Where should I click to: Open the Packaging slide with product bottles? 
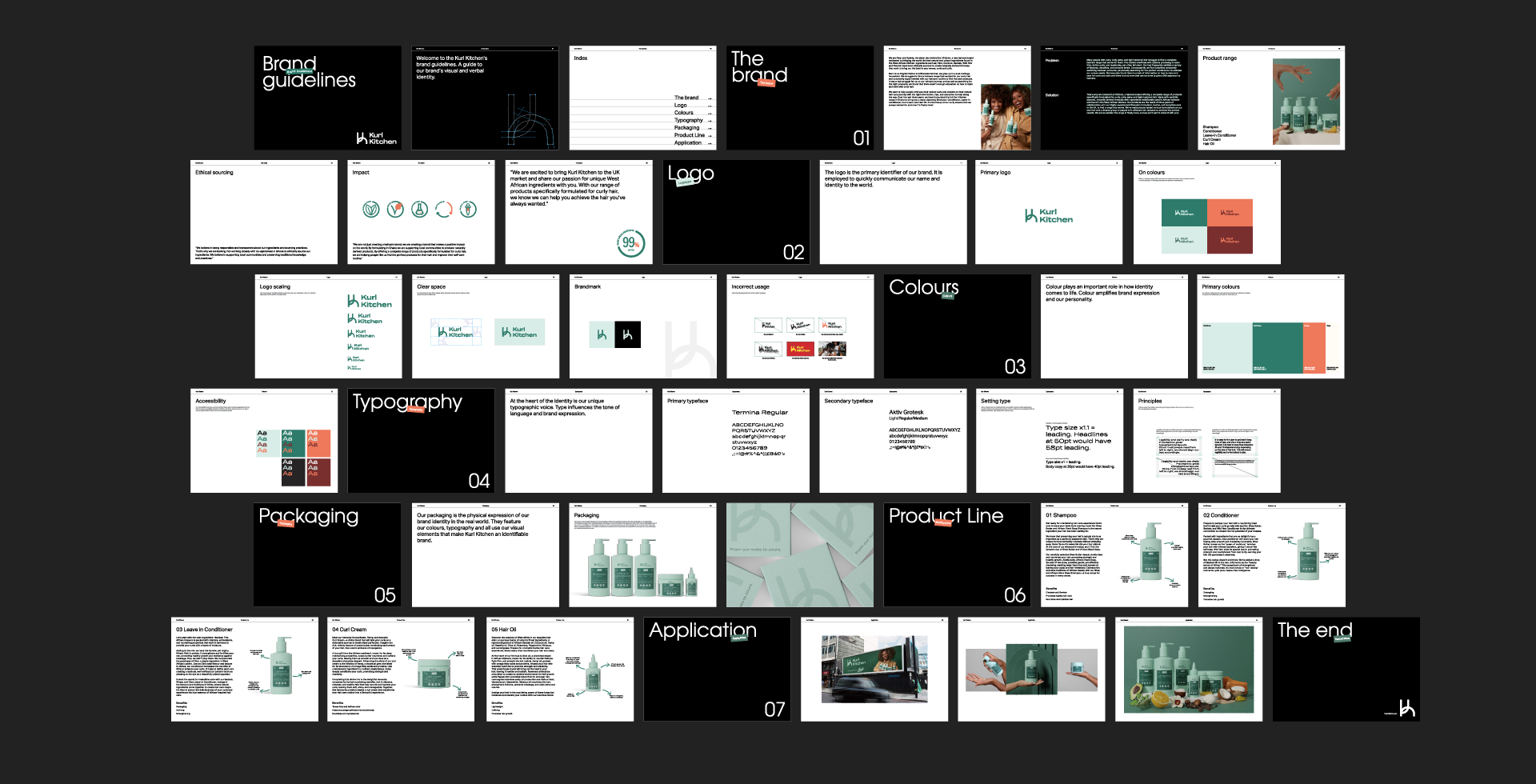point(643,555)
